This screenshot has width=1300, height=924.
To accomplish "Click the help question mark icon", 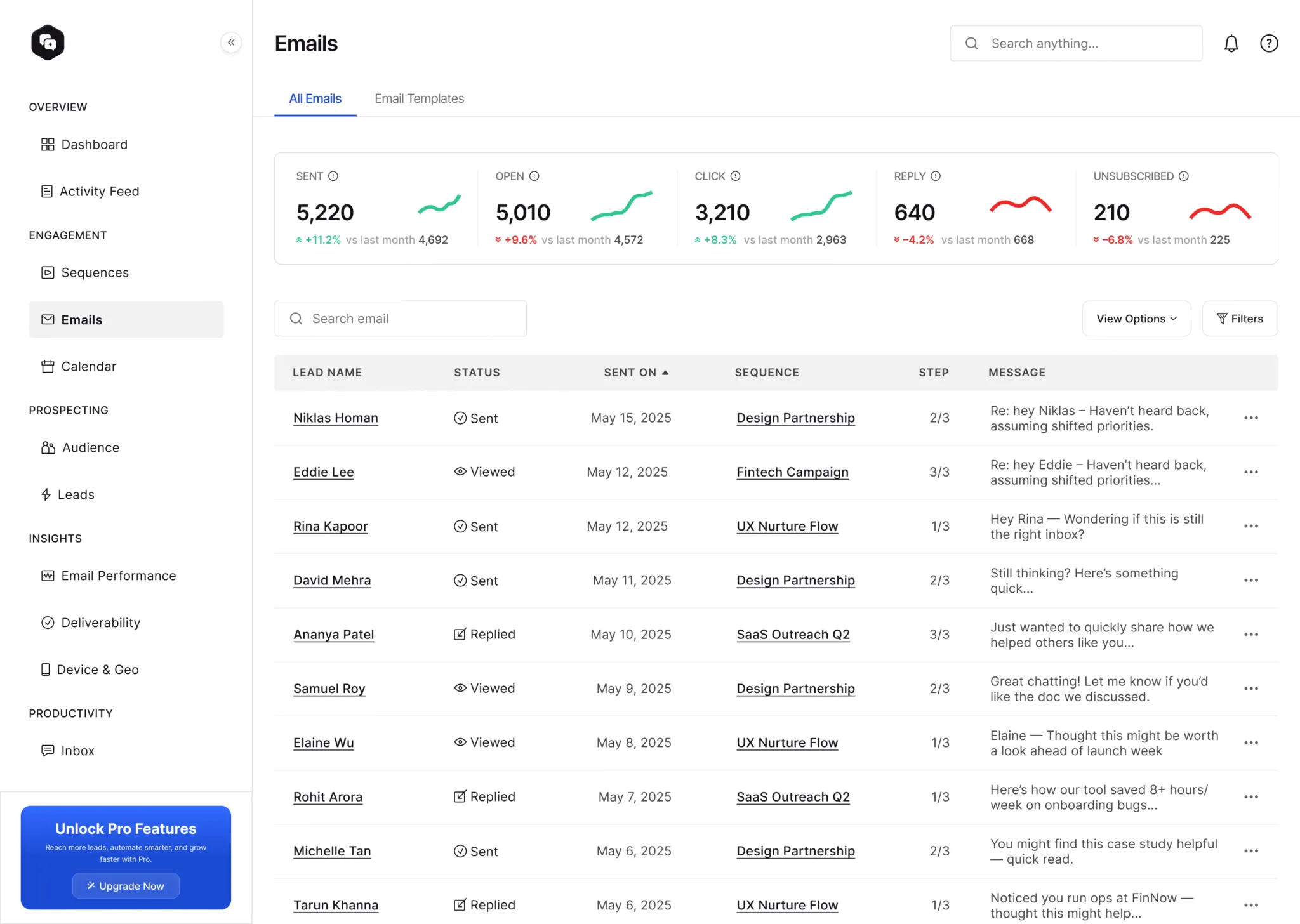I will 1268,43.
